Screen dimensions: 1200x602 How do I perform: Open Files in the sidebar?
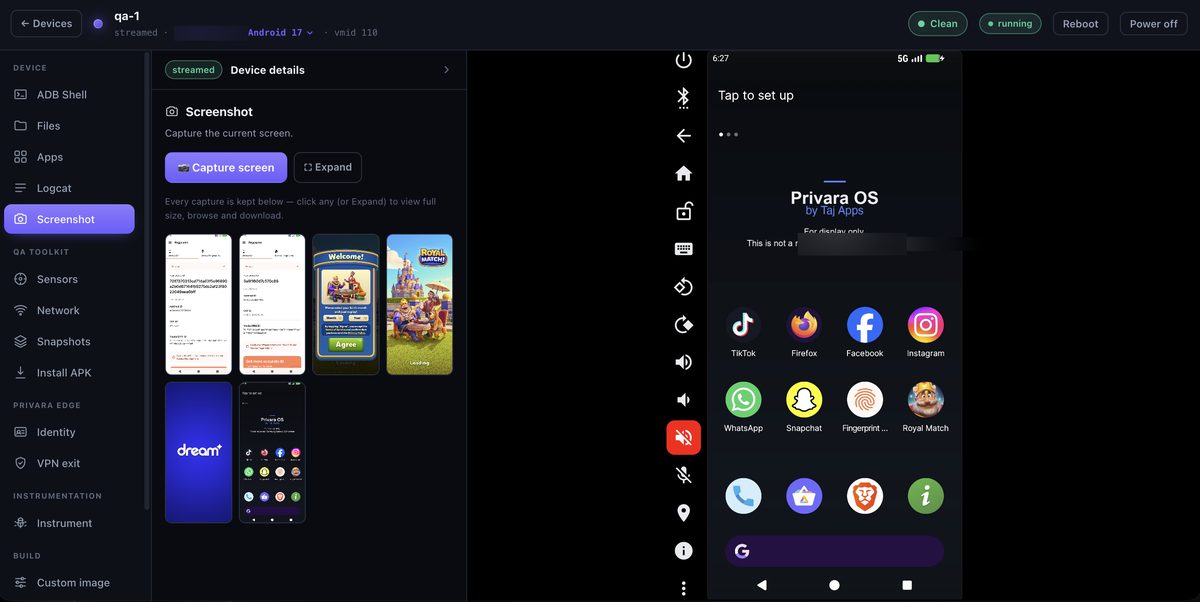pyautogui.click(x=69, y=126)
